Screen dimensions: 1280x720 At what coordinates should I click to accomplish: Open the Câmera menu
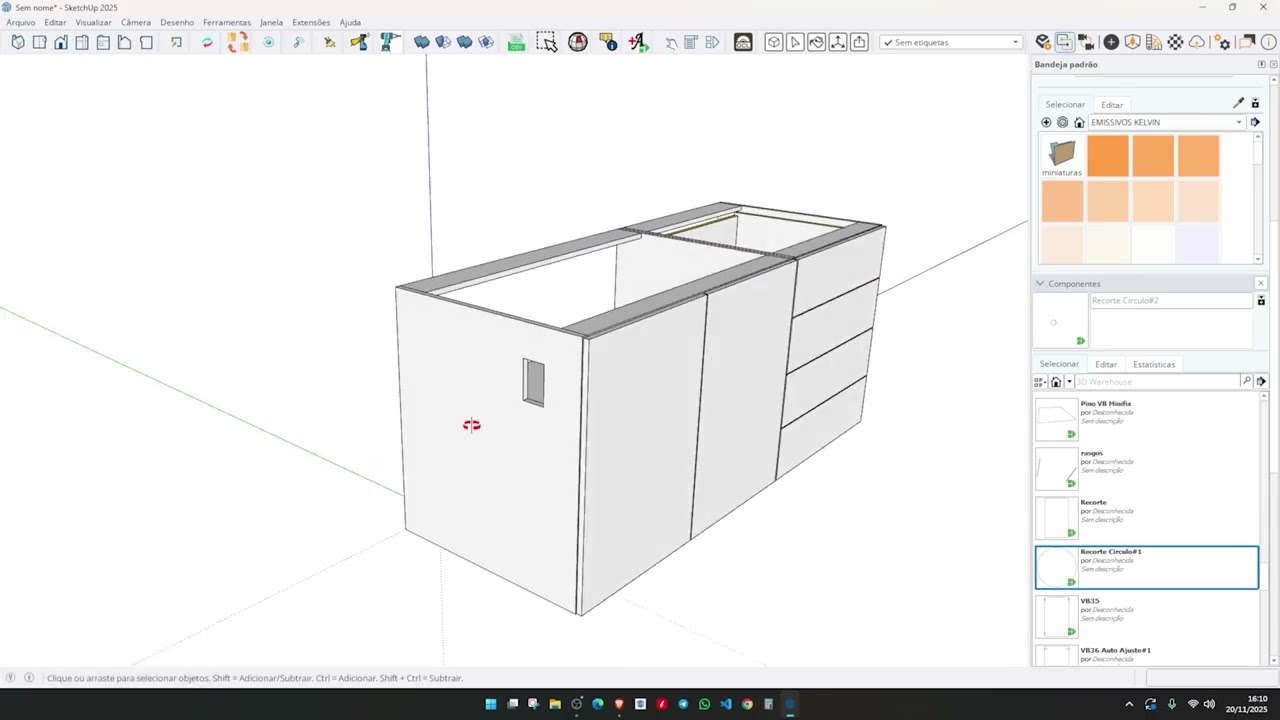pos(136,22)
